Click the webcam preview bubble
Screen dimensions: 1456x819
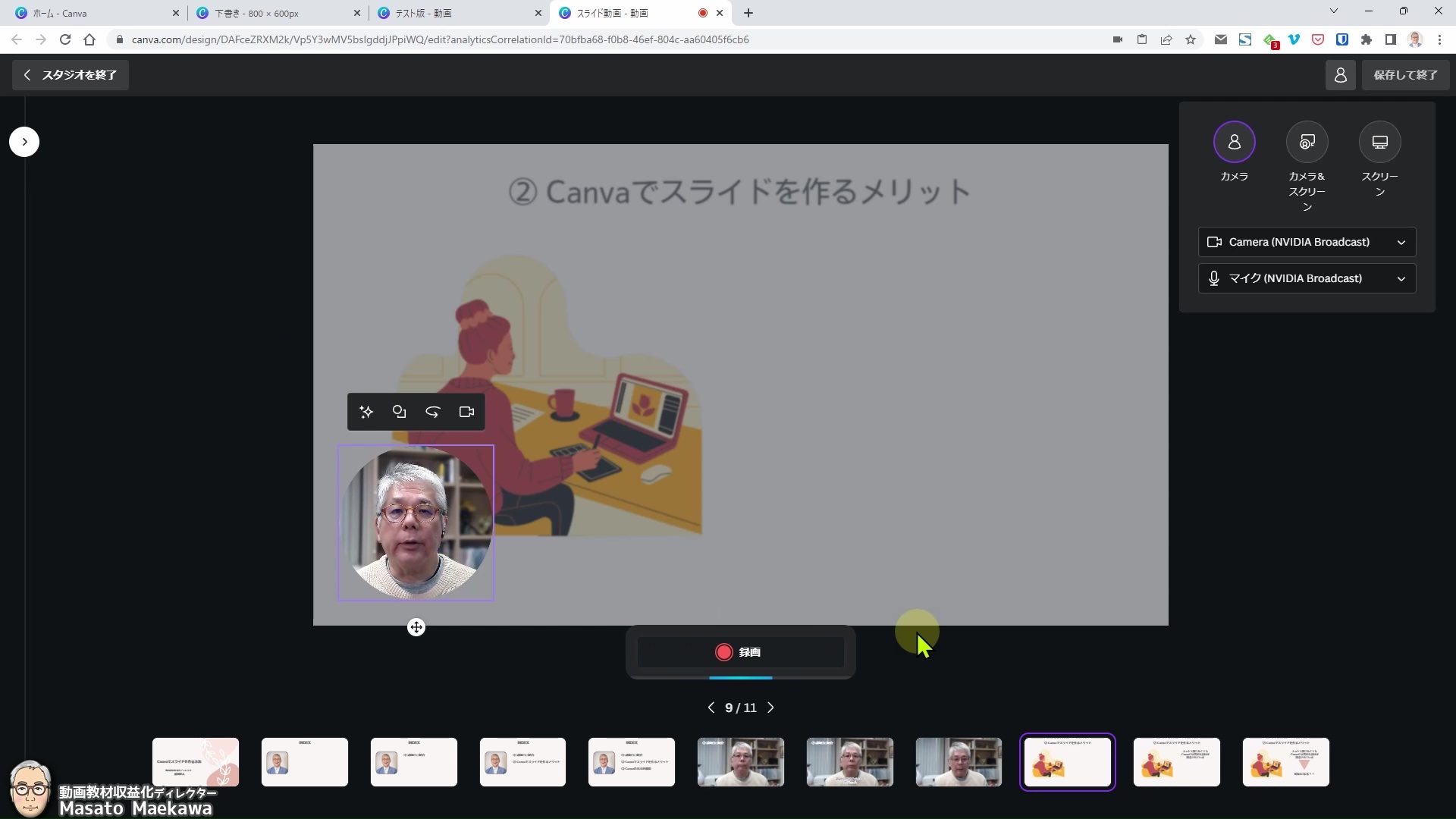click(416, 523)
